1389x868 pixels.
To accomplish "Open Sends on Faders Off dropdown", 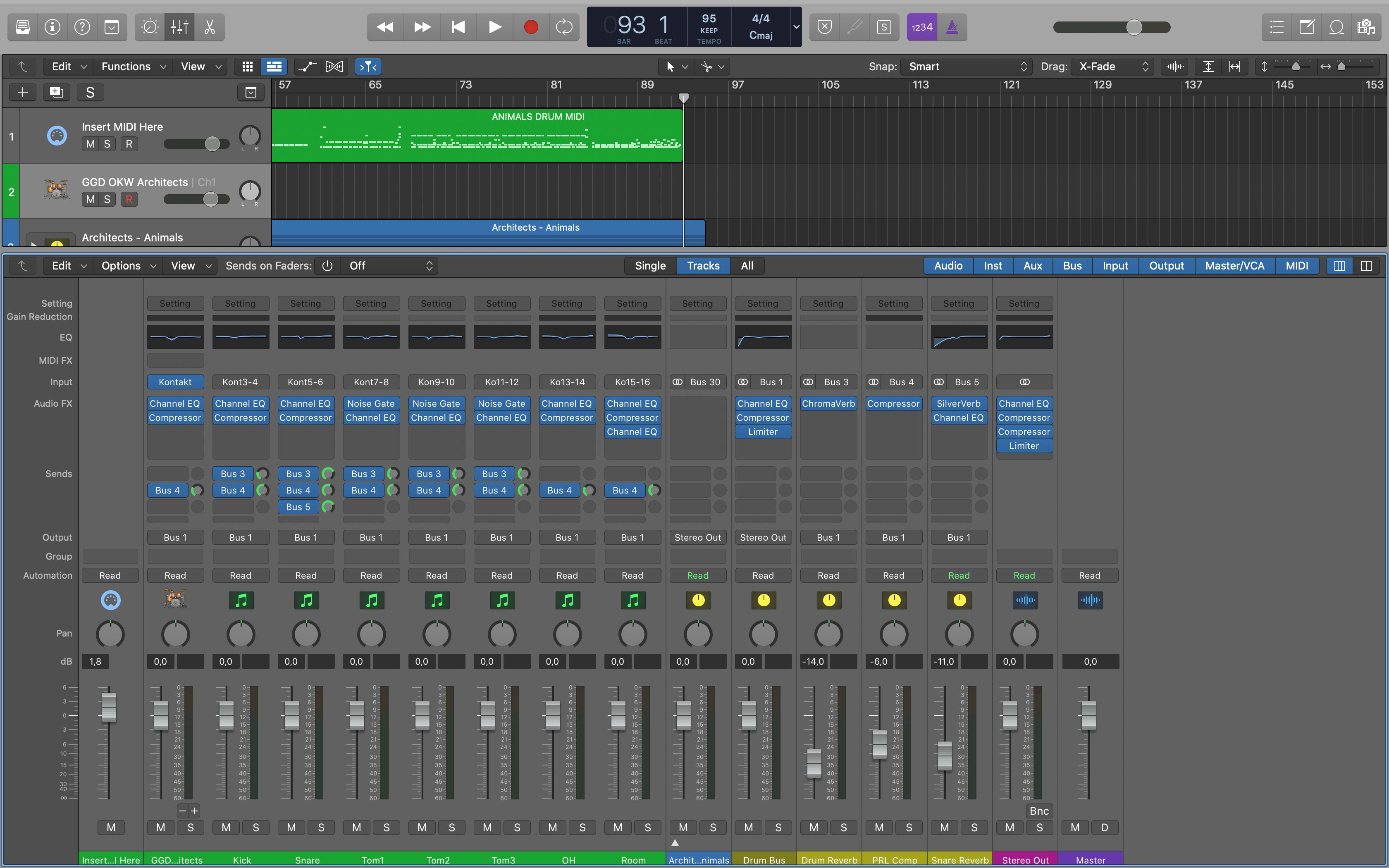I will [390, 266].
